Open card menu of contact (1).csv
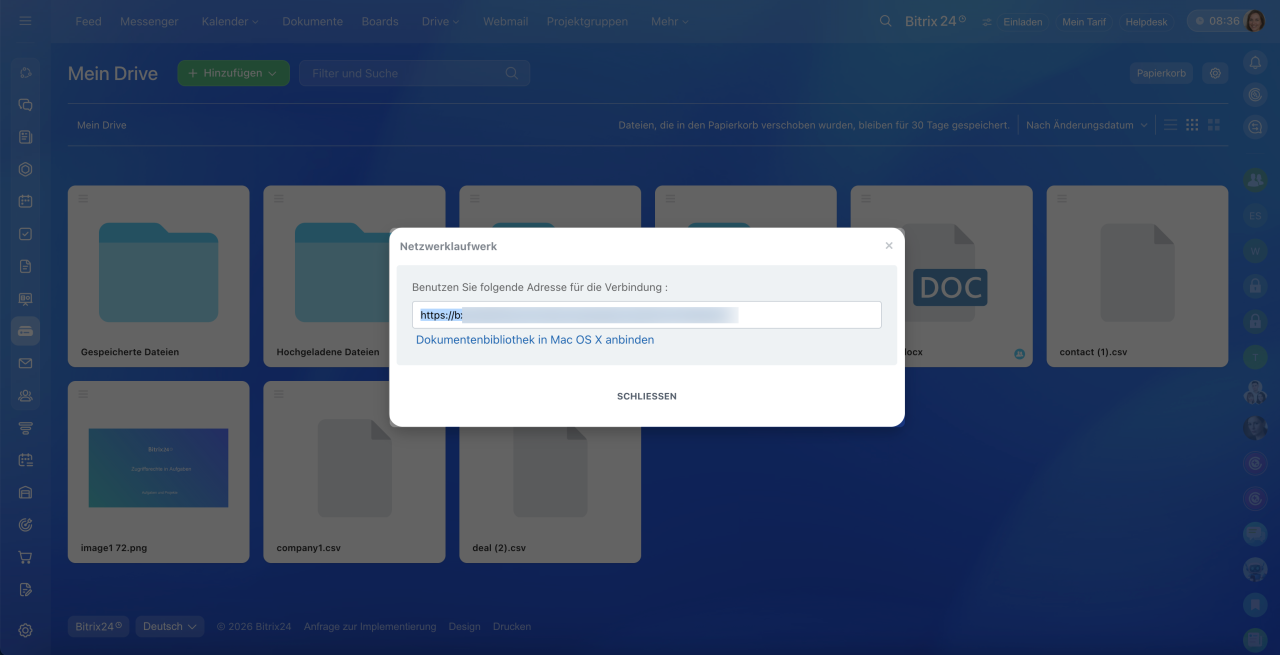The height and width of the screenshot is (655, 1280). pyautogui.click(x=1062, y=199)
